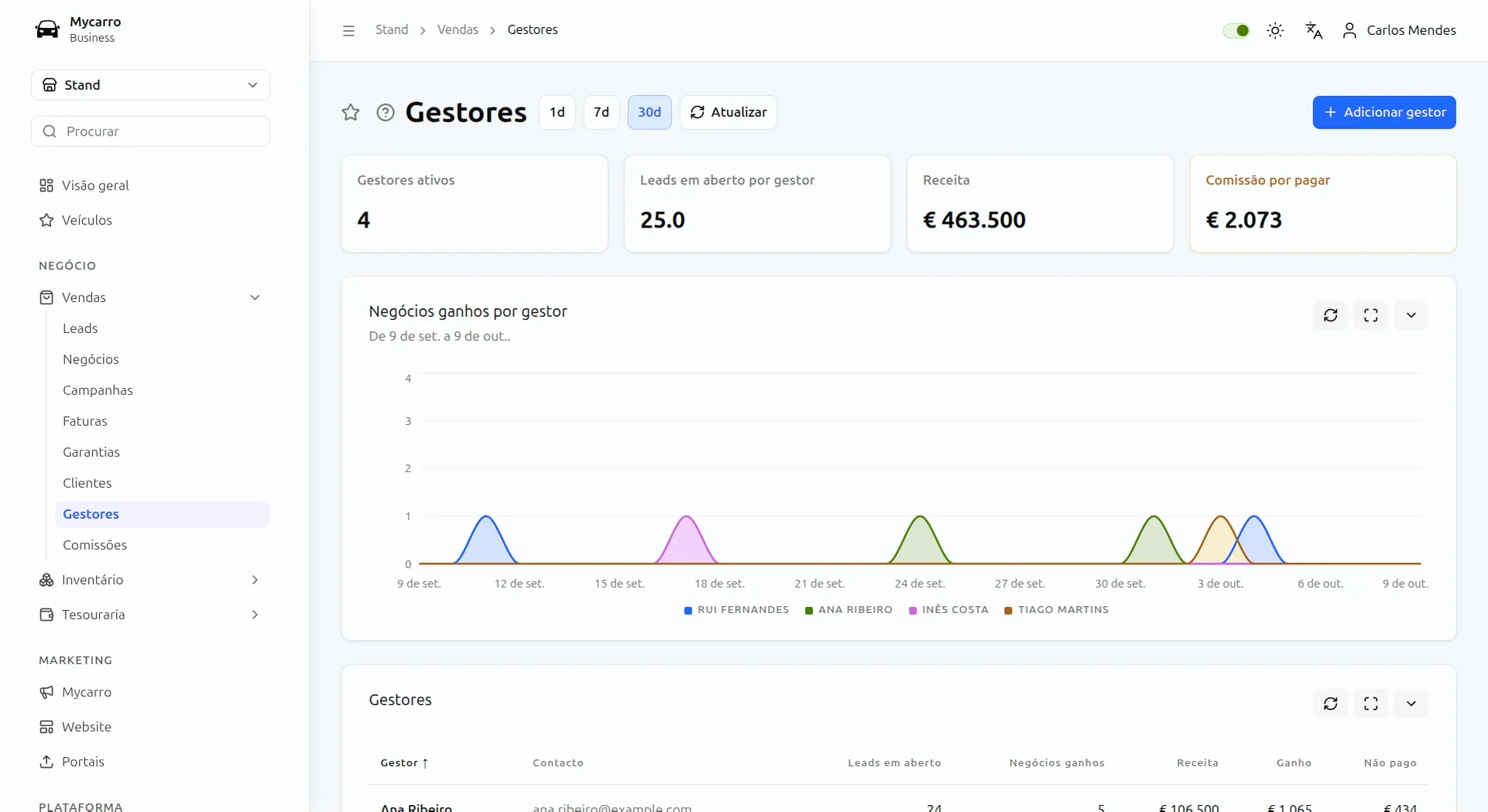The image size is (1488, 812).
Task: Open help via question mark icon
Action: pos(386,112)
